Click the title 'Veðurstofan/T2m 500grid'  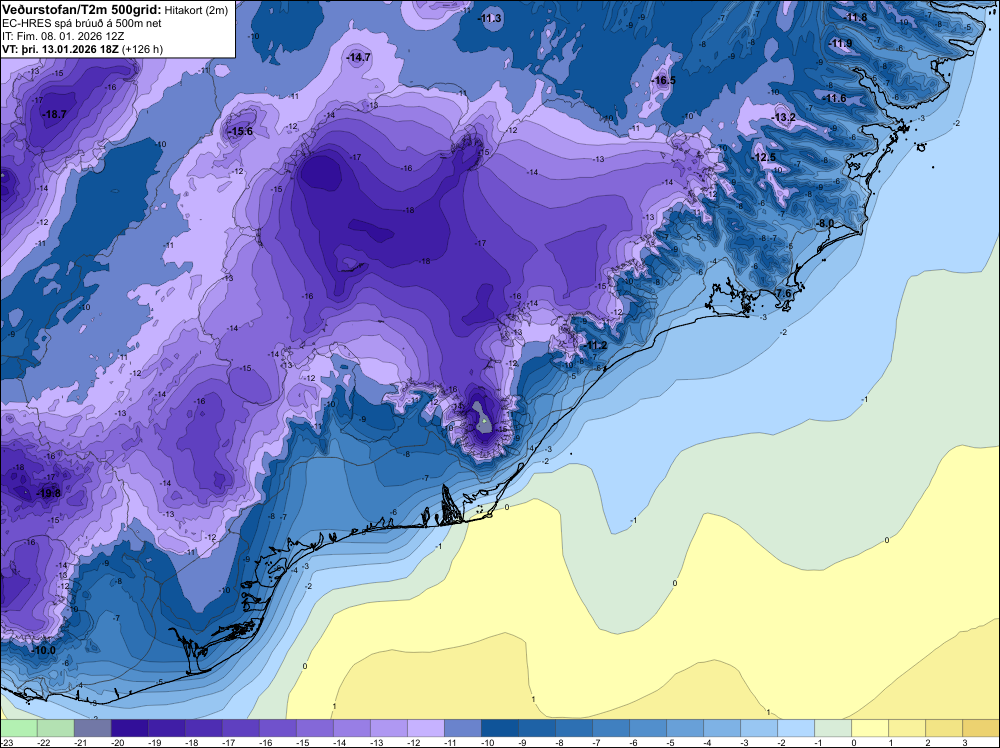coord(82,9)
